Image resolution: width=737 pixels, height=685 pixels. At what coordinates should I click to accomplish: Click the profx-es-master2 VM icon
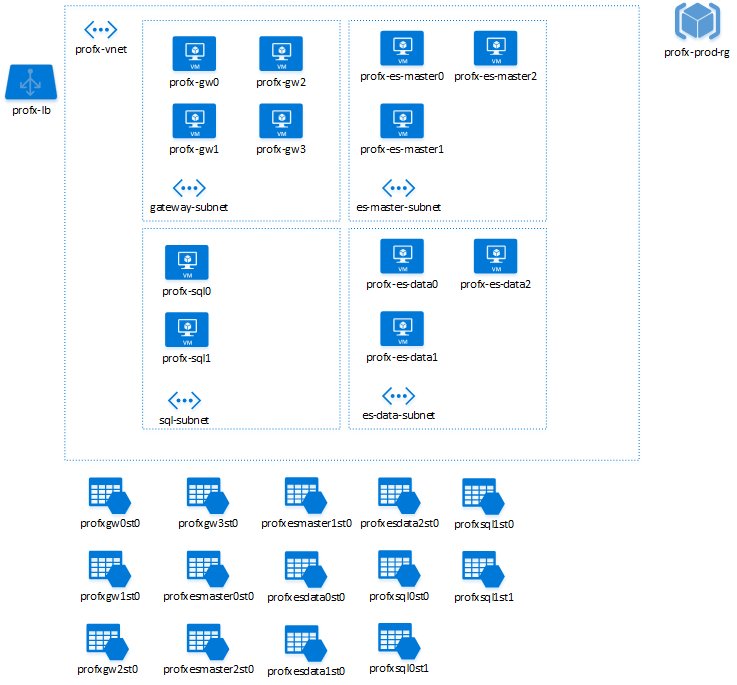click(495, 48)
